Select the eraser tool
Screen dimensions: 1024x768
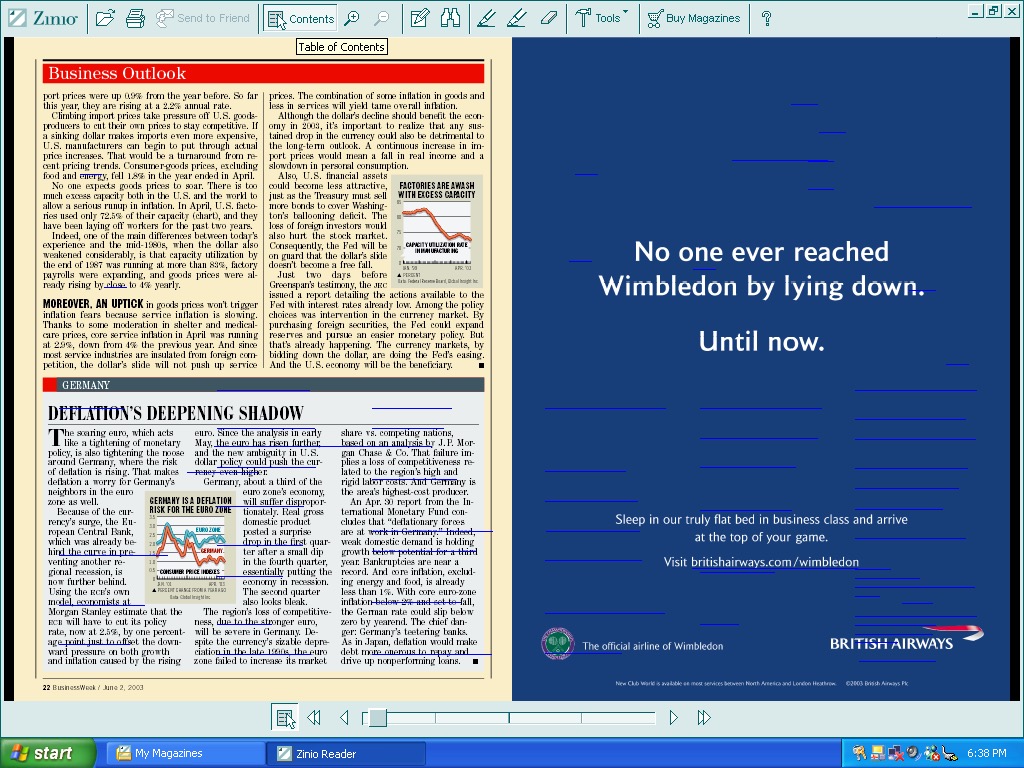(548, 18)
